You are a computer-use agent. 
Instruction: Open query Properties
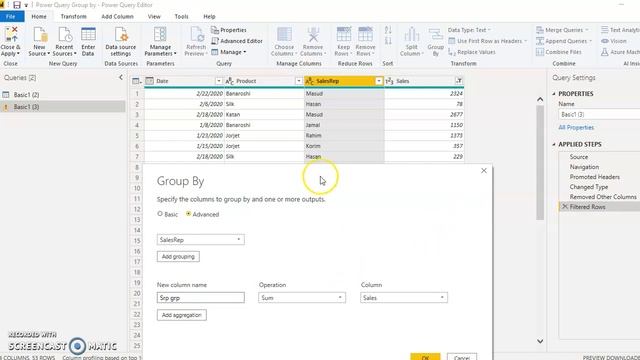click(229, 30)
